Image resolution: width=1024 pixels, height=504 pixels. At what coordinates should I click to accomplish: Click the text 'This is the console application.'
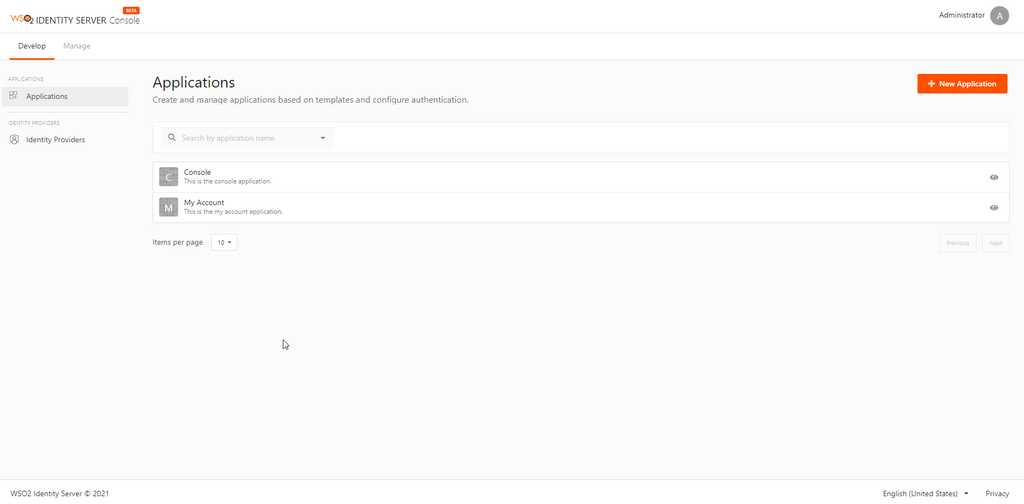[227, 181]
